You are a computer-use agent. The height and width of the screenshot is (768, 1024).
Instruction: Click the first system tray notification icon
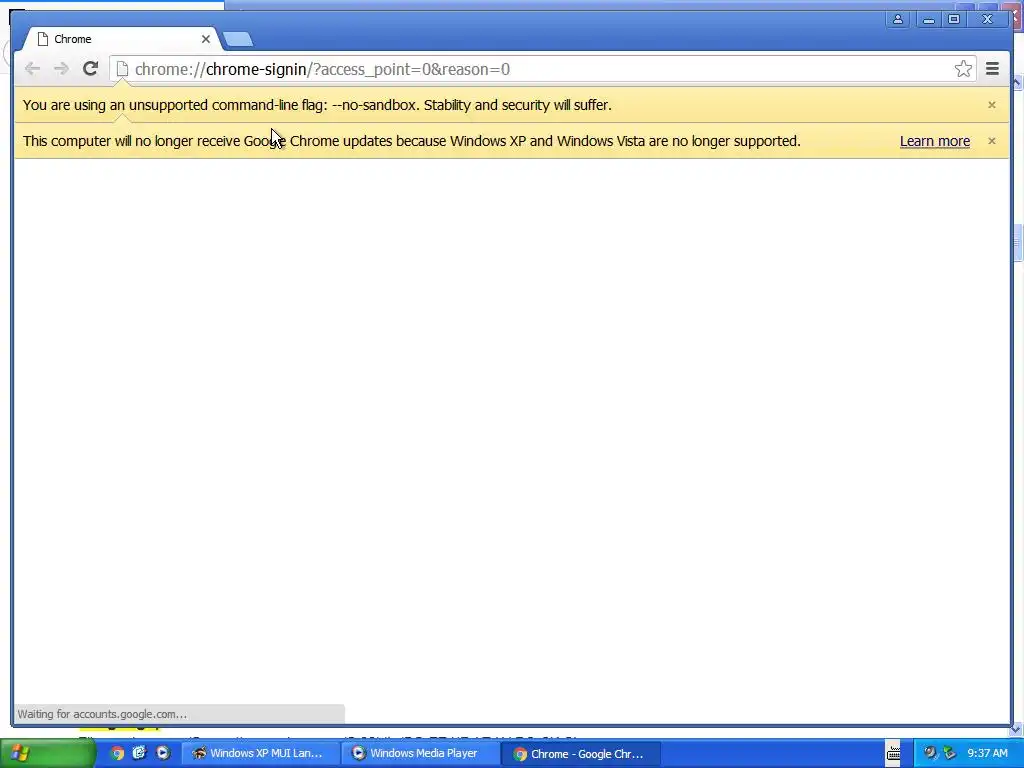[930, 753]
